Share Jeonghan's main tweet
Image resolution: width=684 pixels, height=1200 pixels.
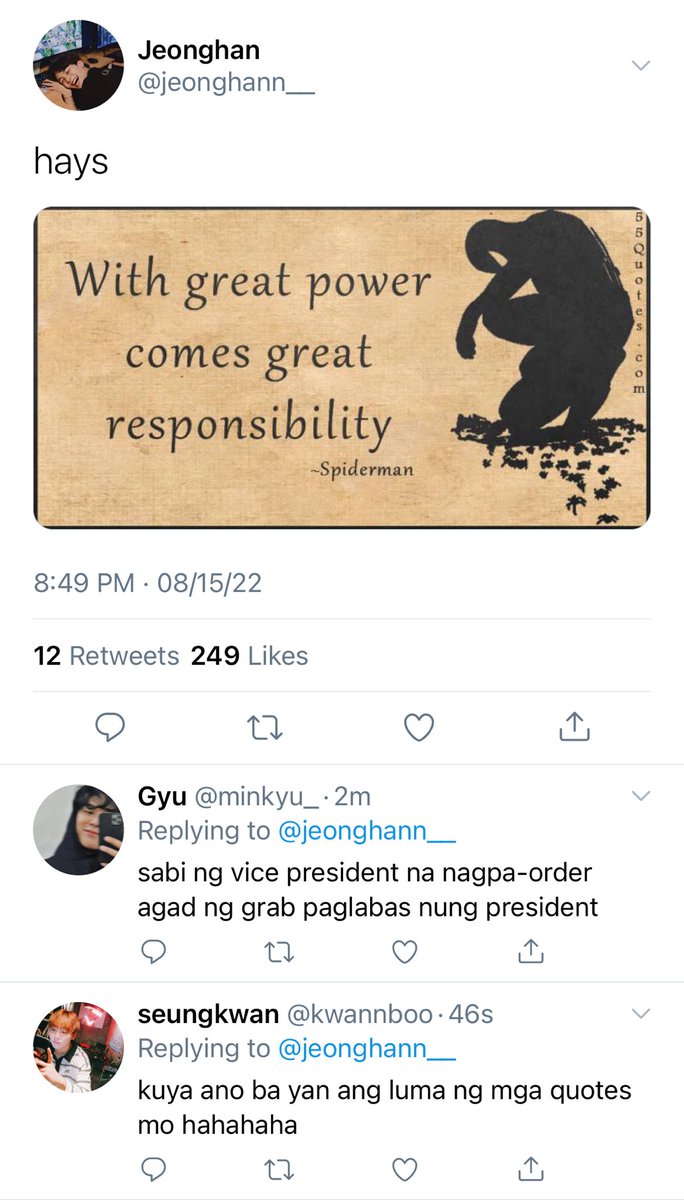(x=573, y=727)
